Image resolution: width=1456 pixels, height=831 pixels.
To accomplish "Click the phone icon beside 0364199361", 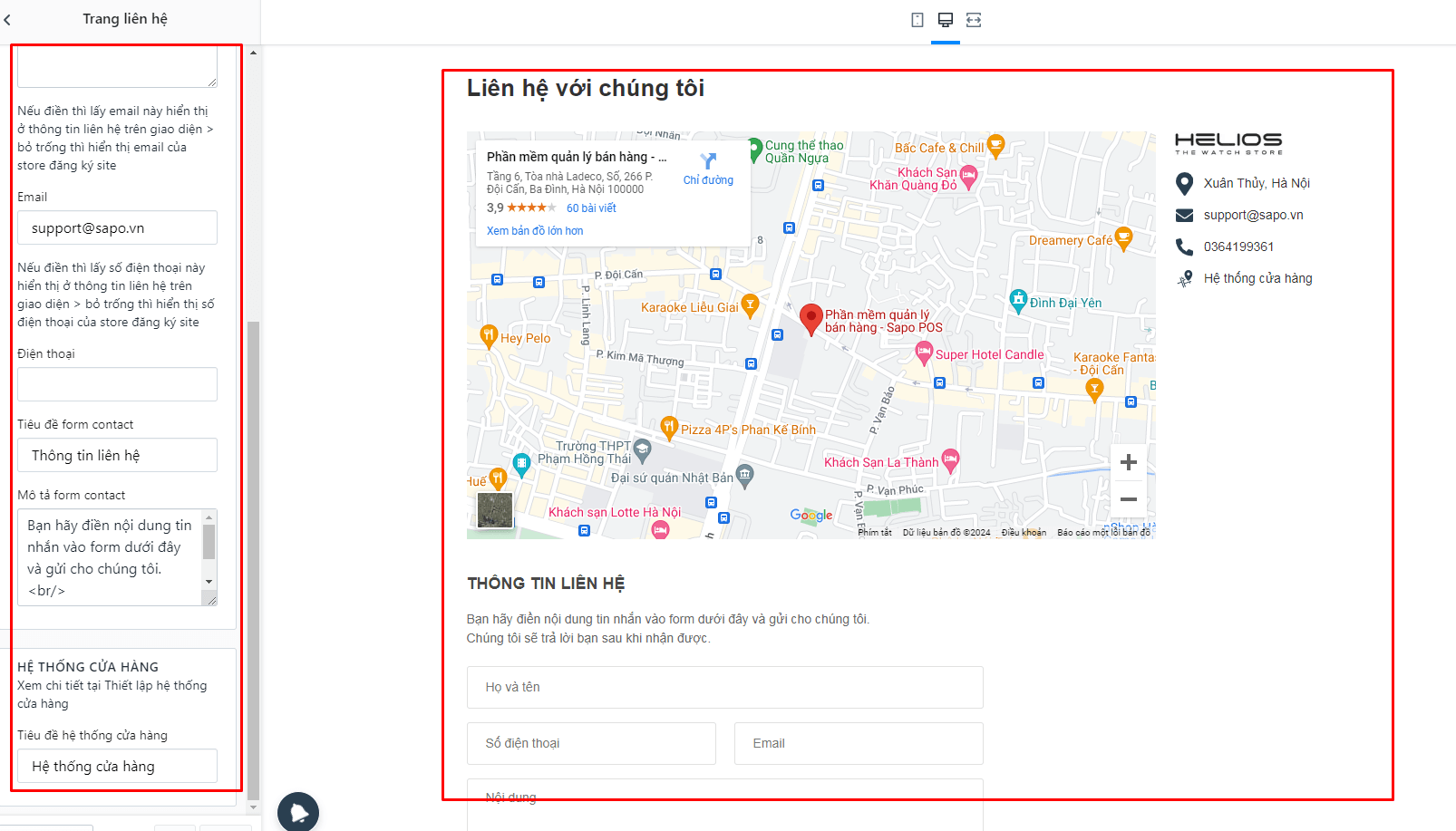I will tap(1184, 246).
